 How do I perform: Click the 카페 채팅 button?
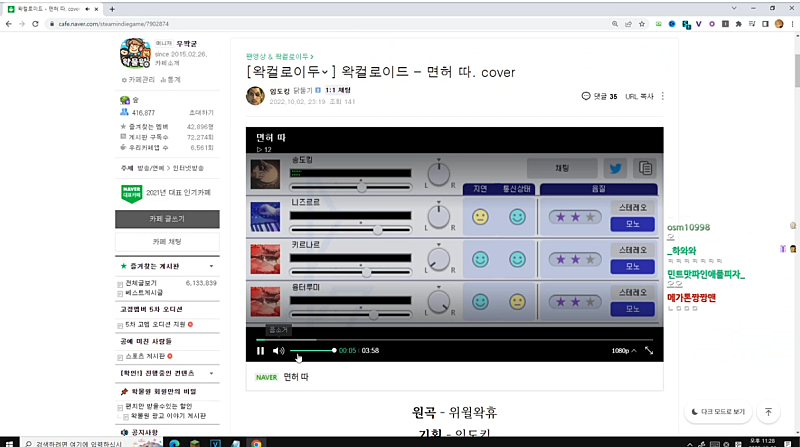pyautogui.click(x=167, y=242)
